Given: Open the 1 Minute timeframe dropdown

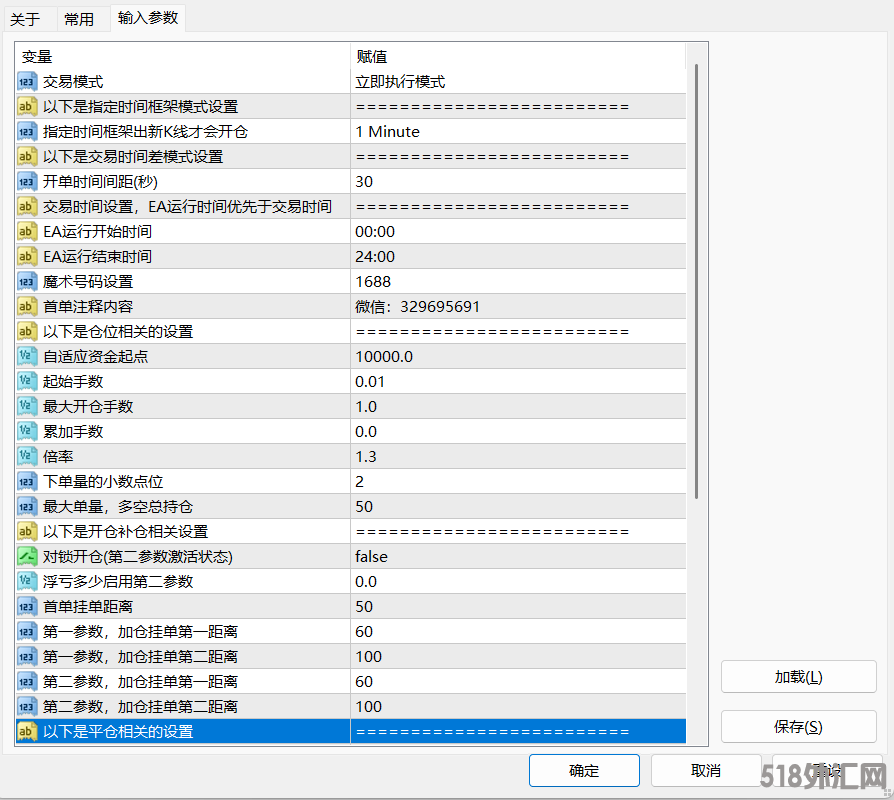Looking at the screenshot, I should coord(517,132).
